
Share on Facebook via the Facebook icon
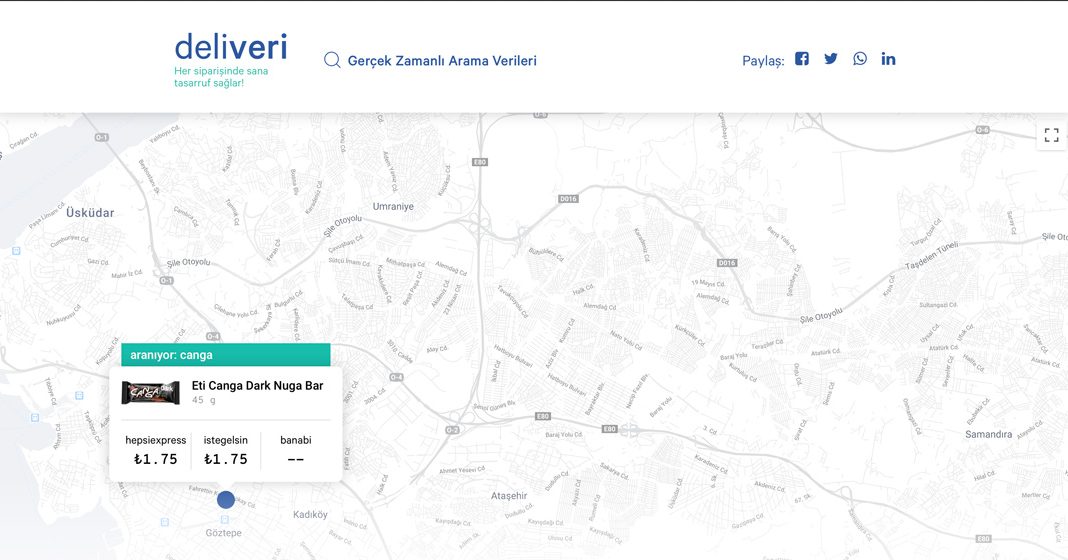tap(802, 59)
